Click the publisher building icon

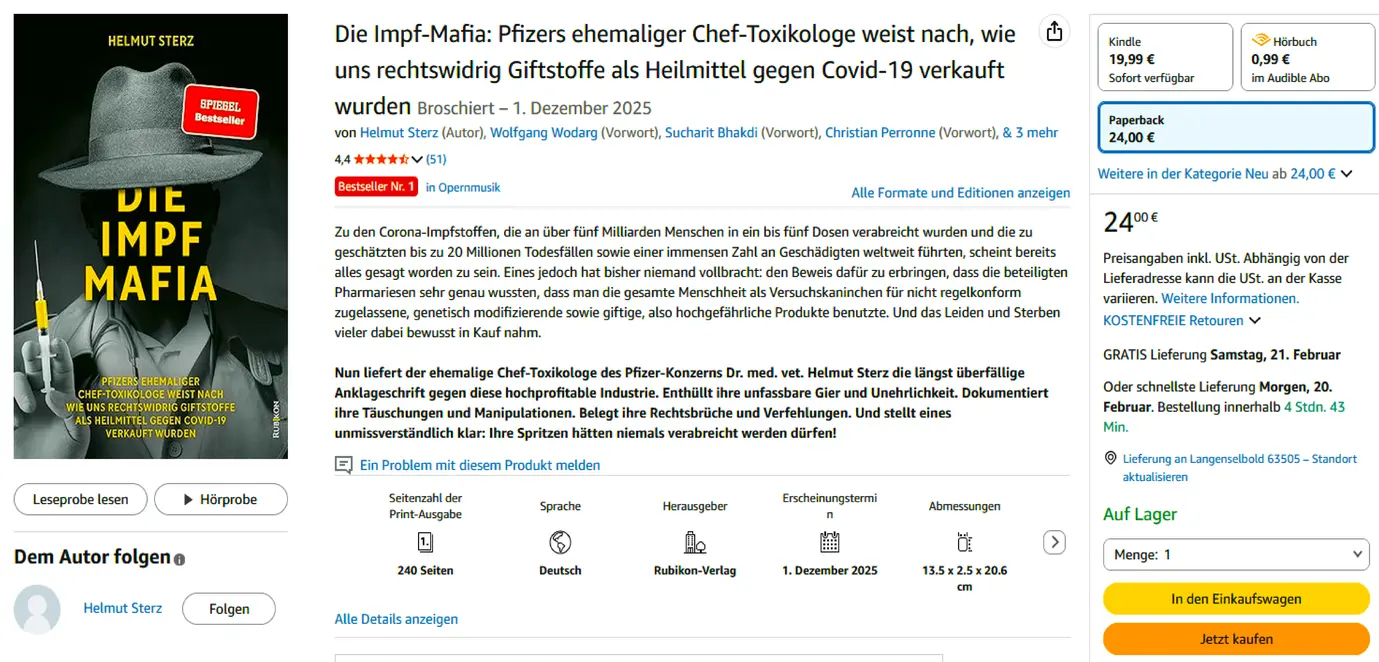tap(695, 542)
